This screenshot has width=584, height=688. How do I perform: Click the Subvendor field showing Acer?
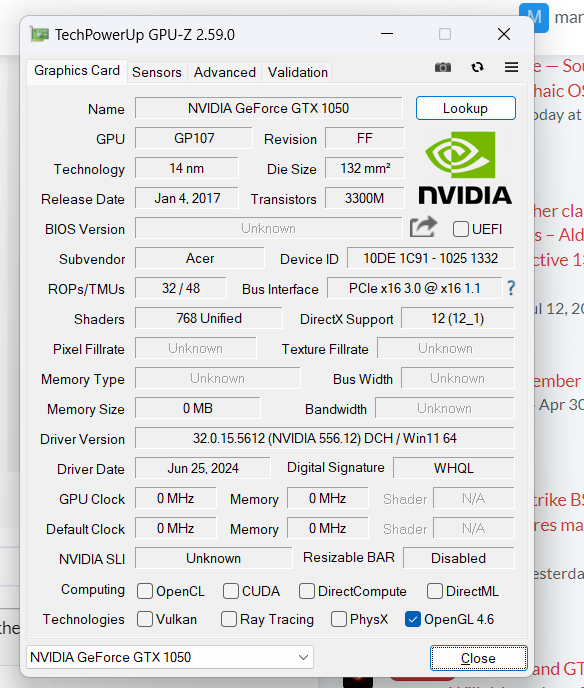pos(200,258)
